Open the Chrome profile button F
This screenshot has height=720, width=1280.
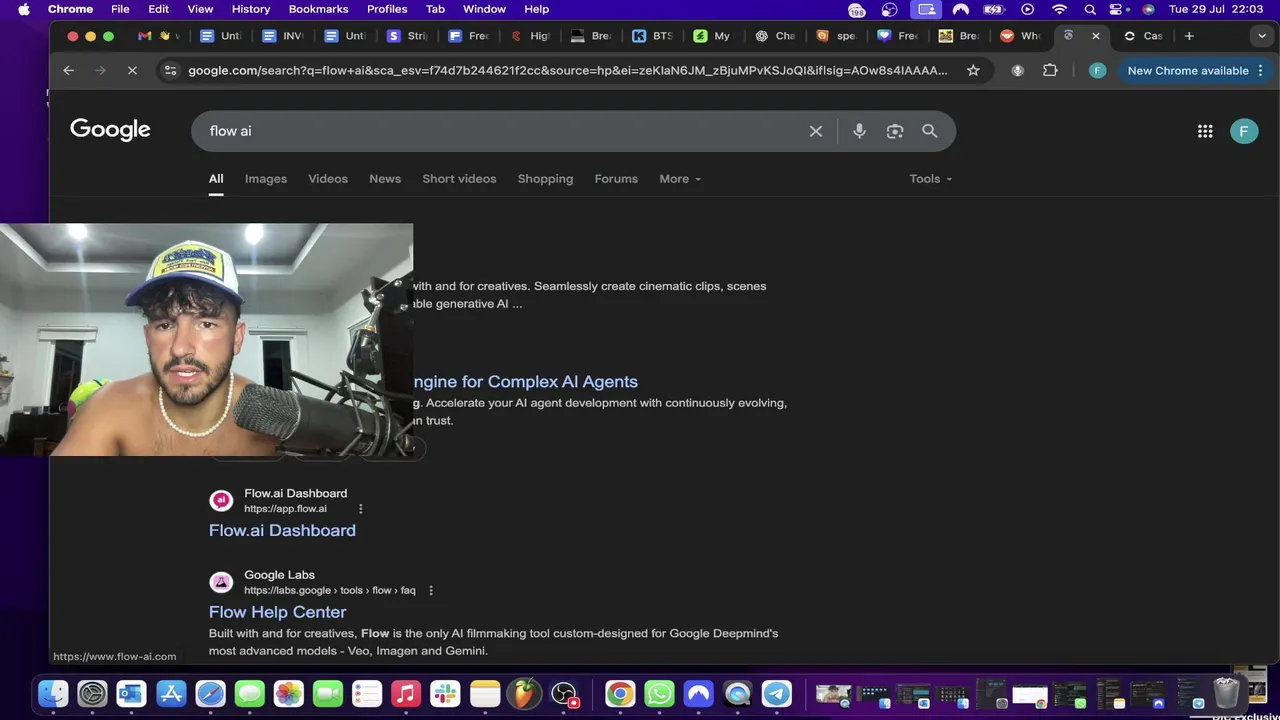click(1097, 70)
